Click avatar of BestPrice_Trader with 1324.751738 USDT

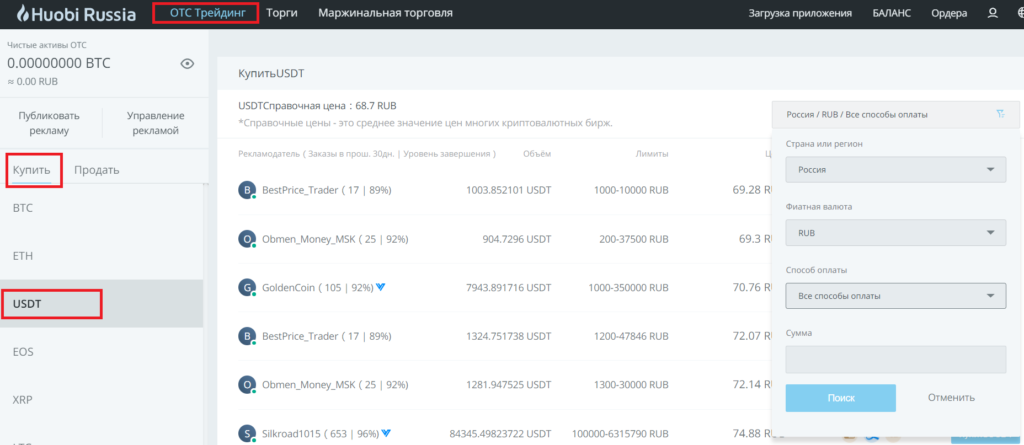[247, 337]
